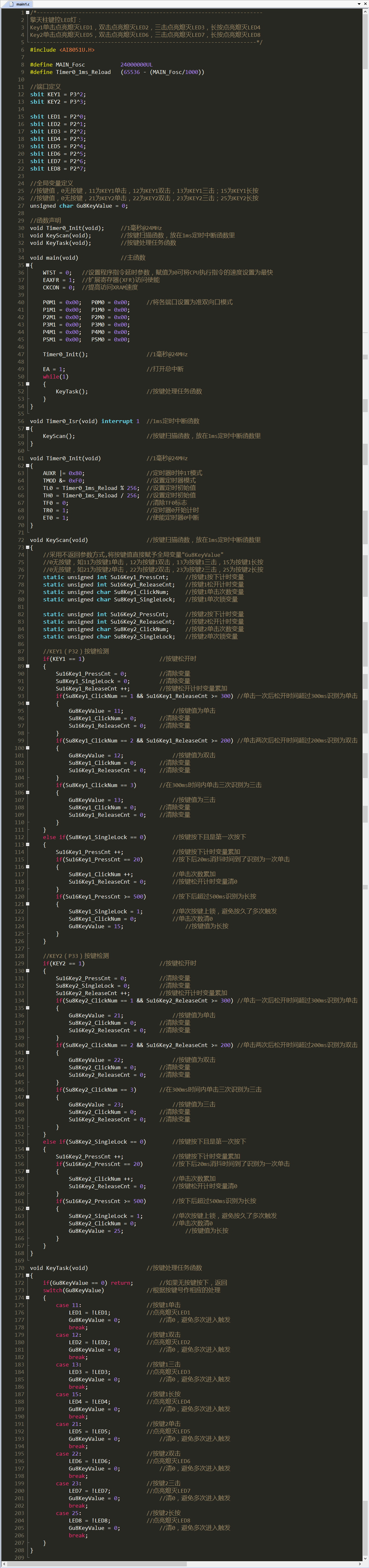The width and height of the screenshot is (369, 1568).
Task: Click the 'switch(Gu8KeyValue)' line
Action: pyautogui.click(x=74, y=1290)
